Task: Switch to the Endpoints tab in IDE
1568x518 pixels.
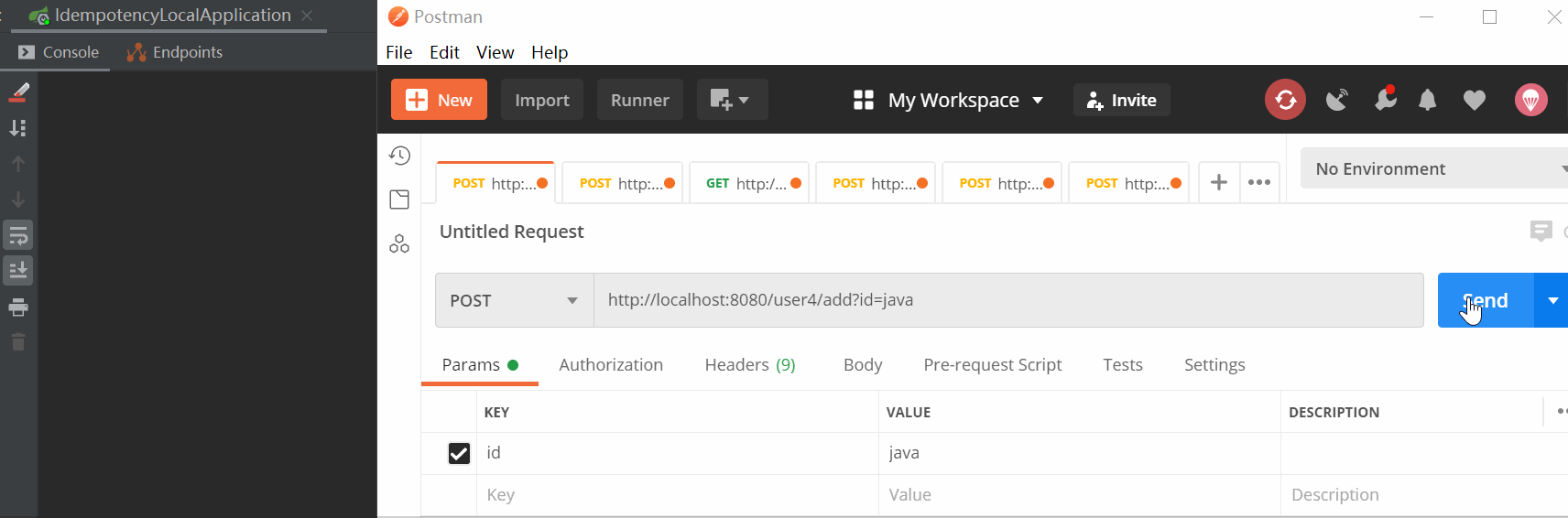Action: (175, 52)
